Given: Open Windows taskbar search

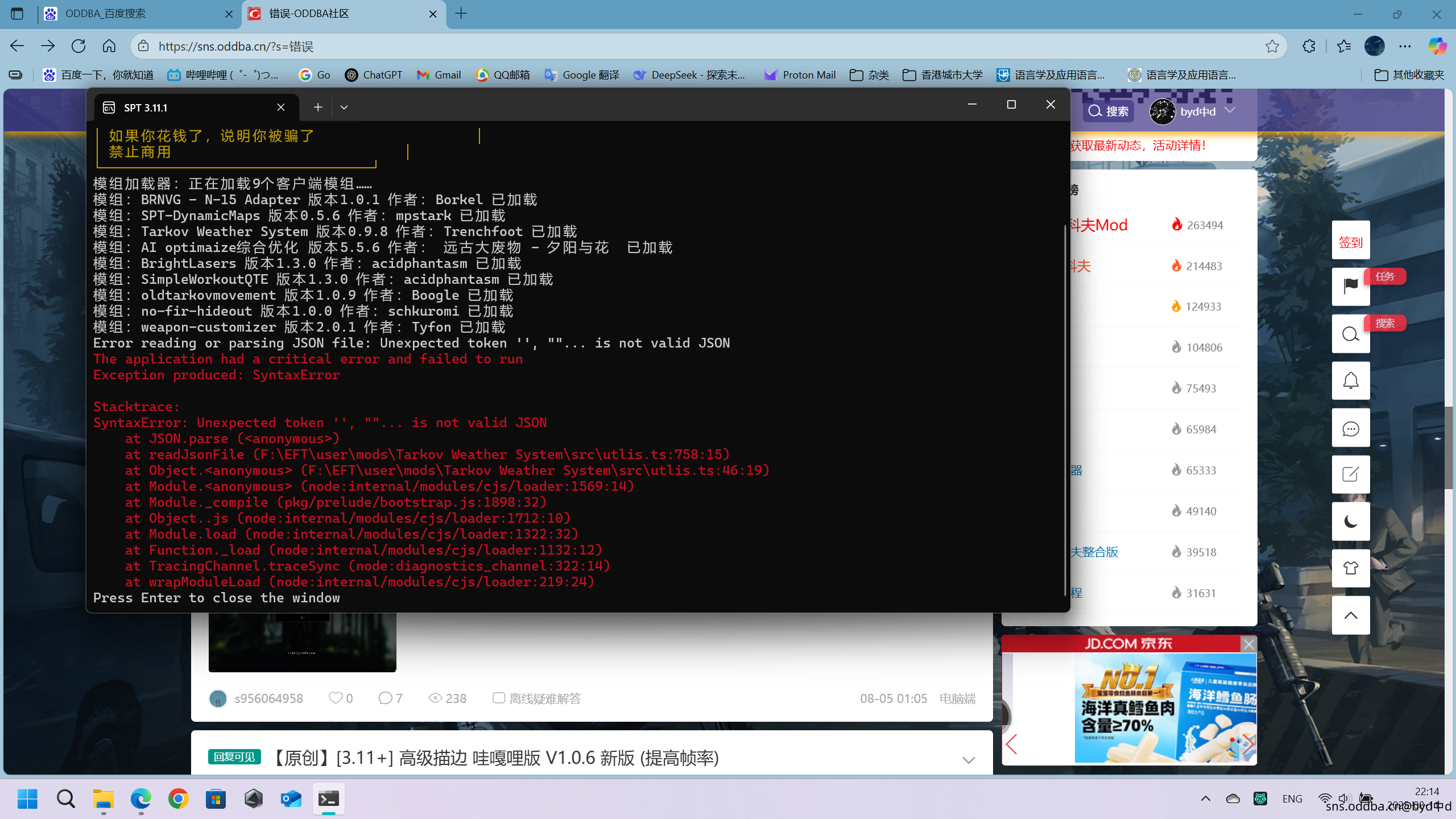Looking at the screenshot, I should pos(65,799).
